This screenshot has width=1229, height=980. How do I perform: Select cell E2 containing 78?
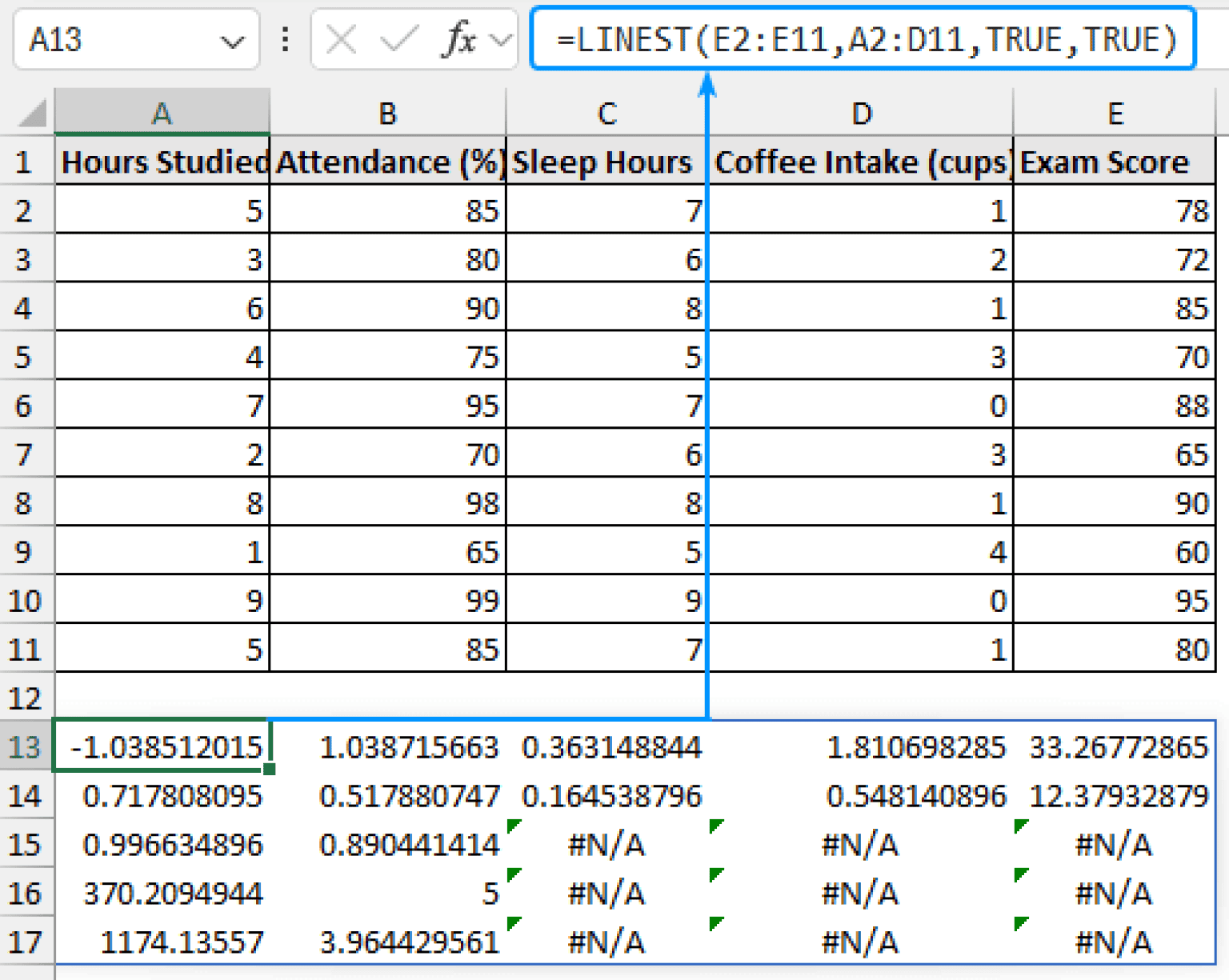click(x=1114, y=210)
